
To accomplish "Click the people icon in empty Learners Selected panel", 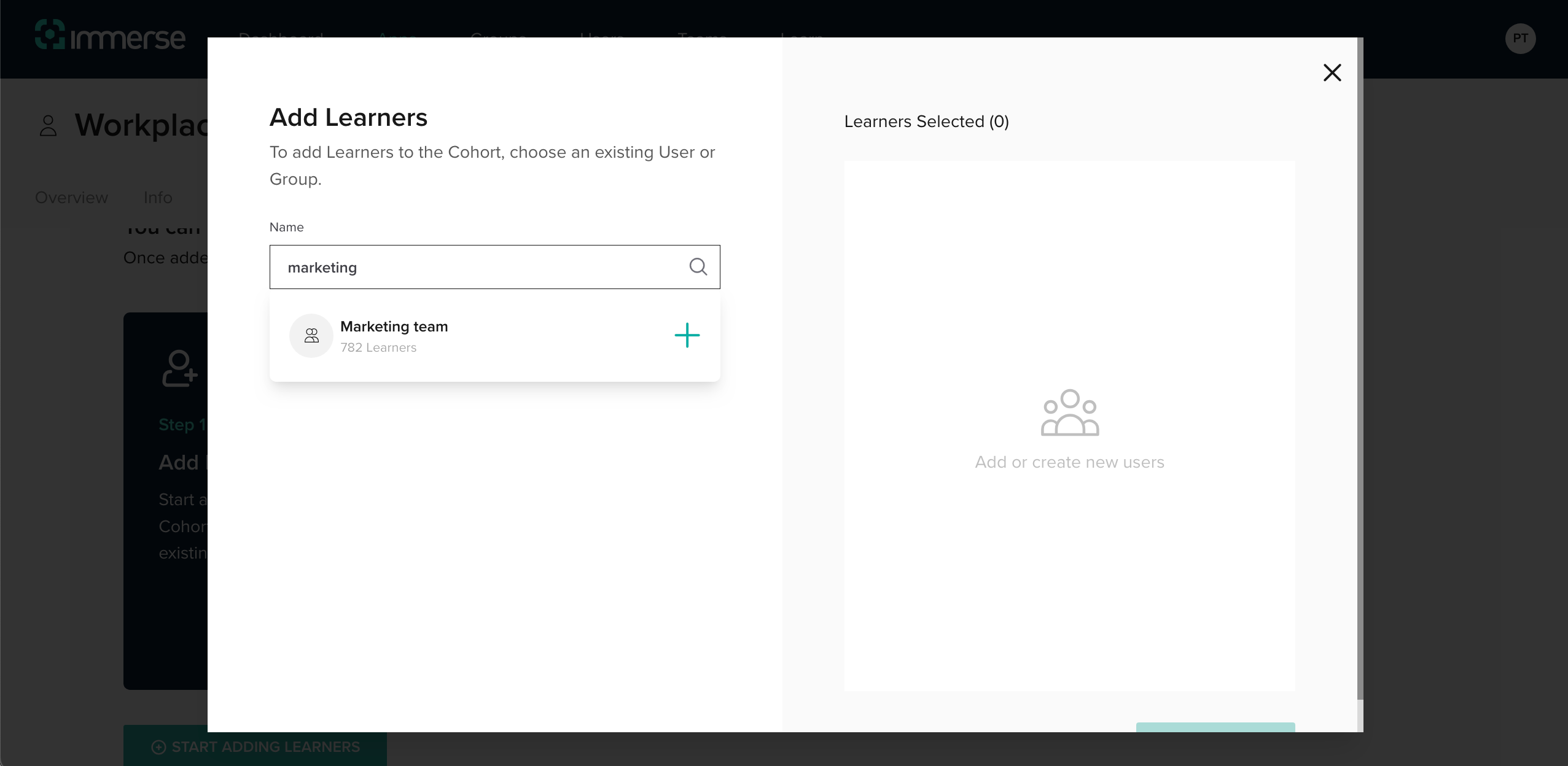I will (x=1069, y=412).
